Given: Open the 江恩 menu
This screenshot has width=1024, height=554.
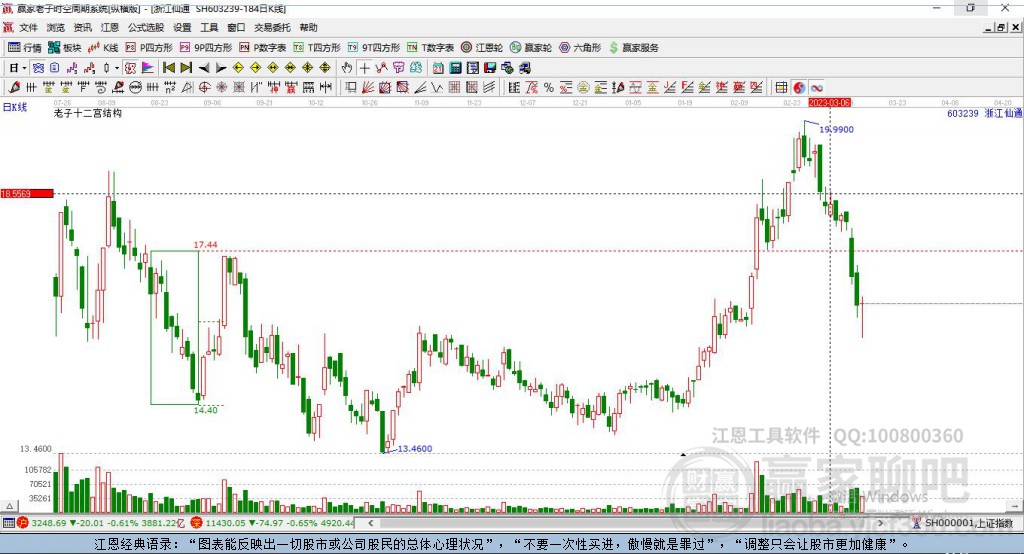Looking at the screenshot, I should 110,27.
